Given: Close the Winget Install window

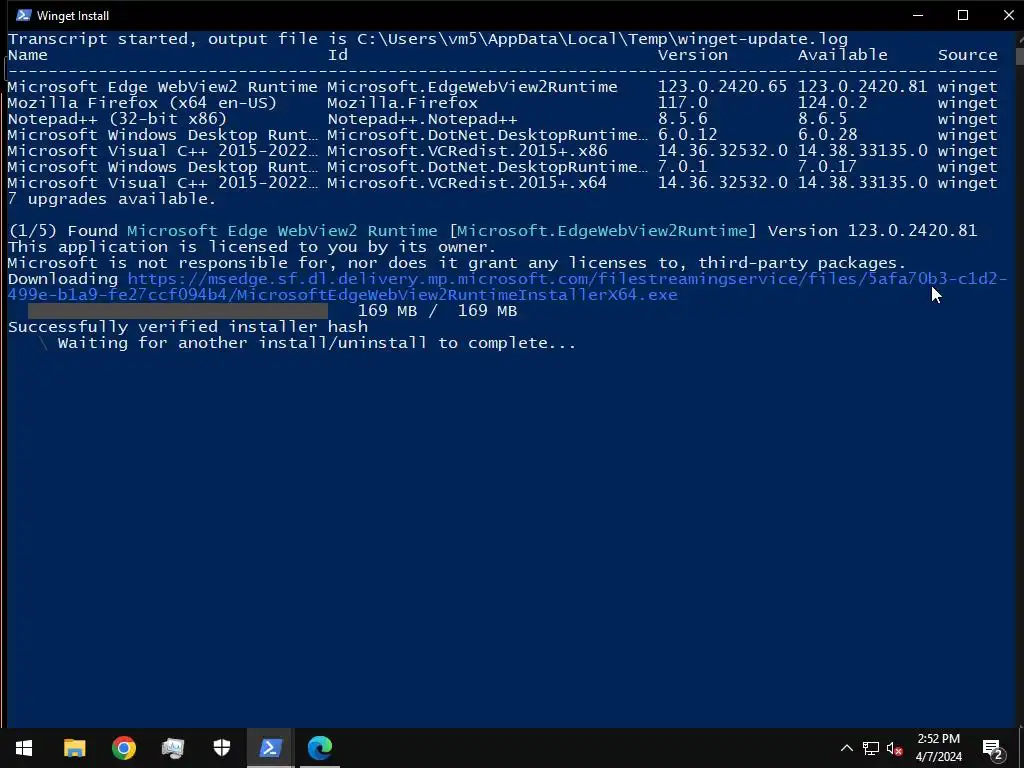Looking at the screenshot, I should 1008,15.
